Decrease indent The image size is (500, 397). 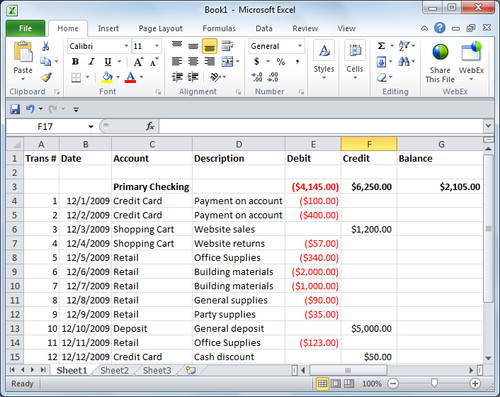tap(177, 77)
